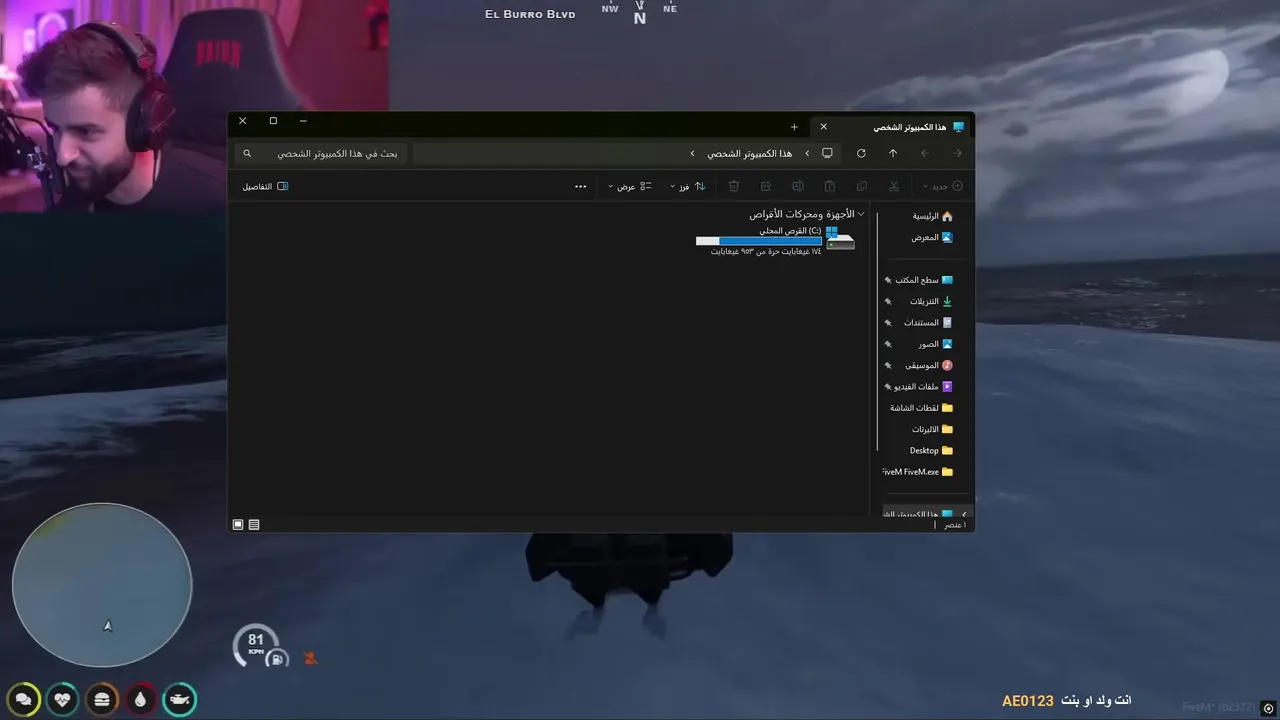Close the 'هذا الكمبيوتر الشخصي' tab

[x=824, y=127]
